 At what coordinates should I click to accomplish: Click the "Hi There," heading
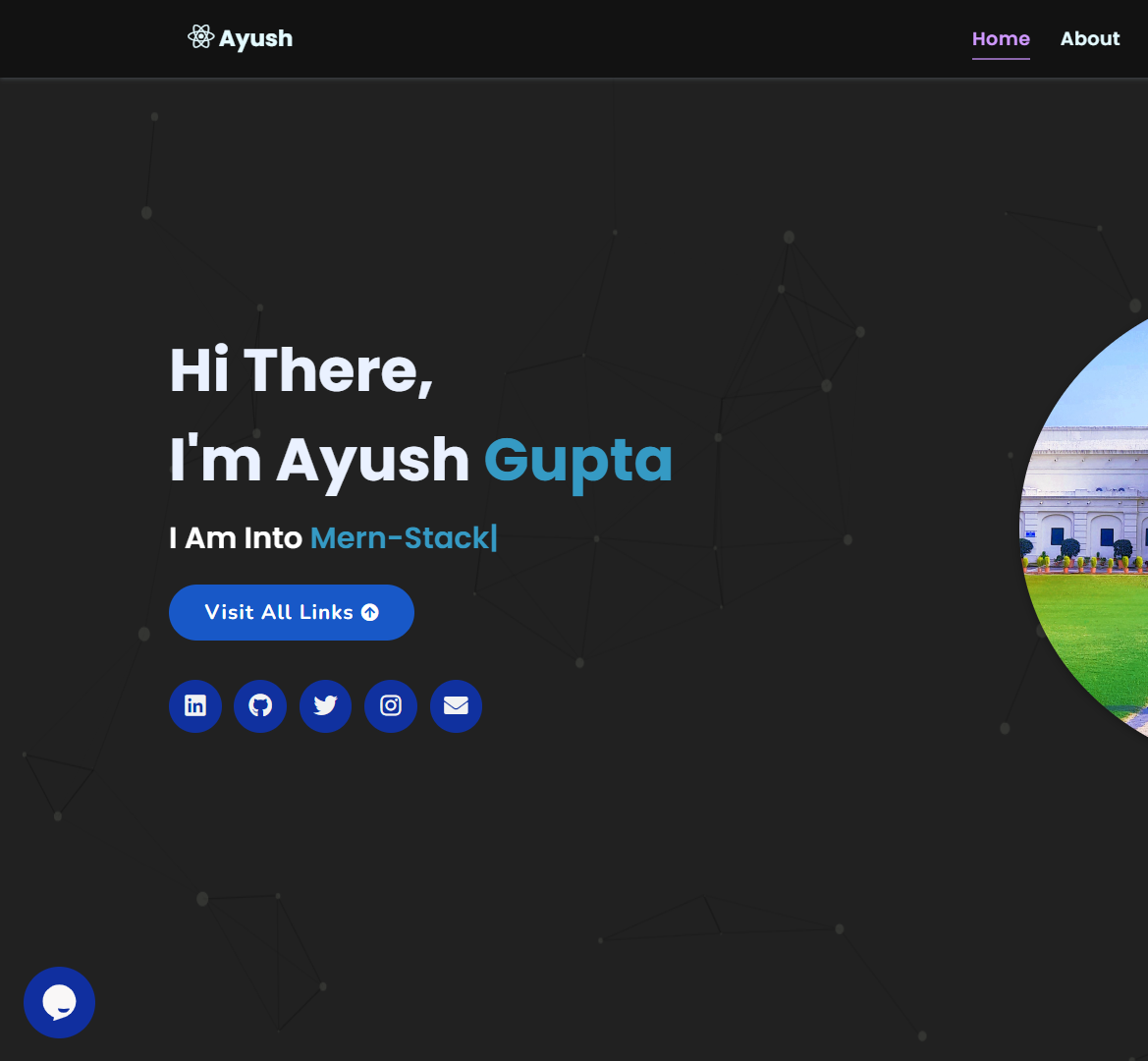click(x=301, y=370)
